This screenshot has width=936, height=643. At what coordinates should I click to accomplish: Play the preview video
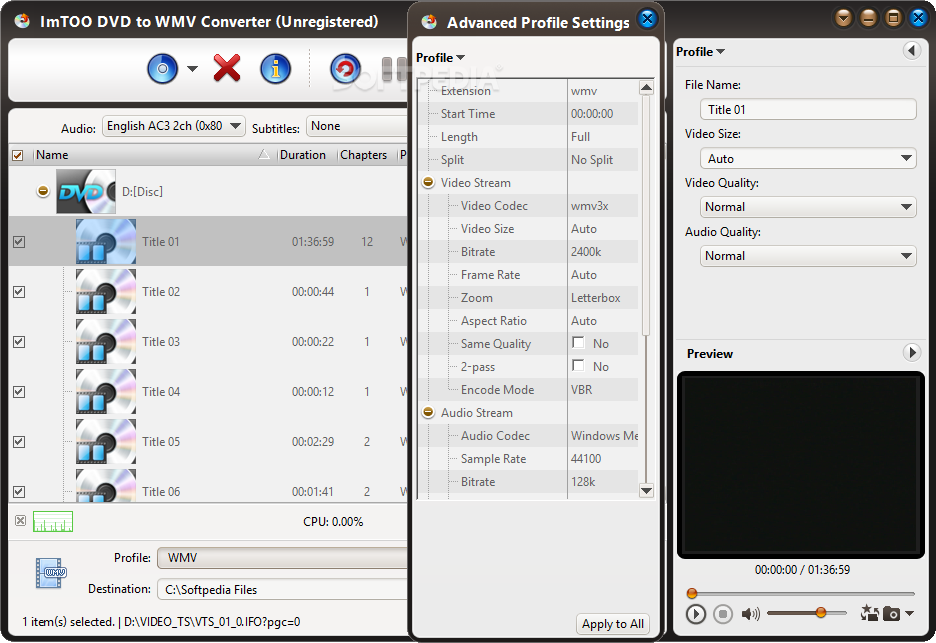click(x=695, y=614)
